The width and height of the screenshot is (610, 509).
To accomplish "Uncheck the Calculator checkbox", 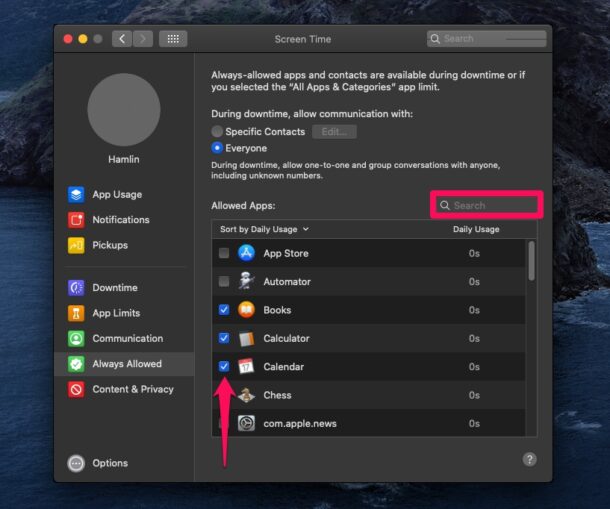I will point(224,338).
